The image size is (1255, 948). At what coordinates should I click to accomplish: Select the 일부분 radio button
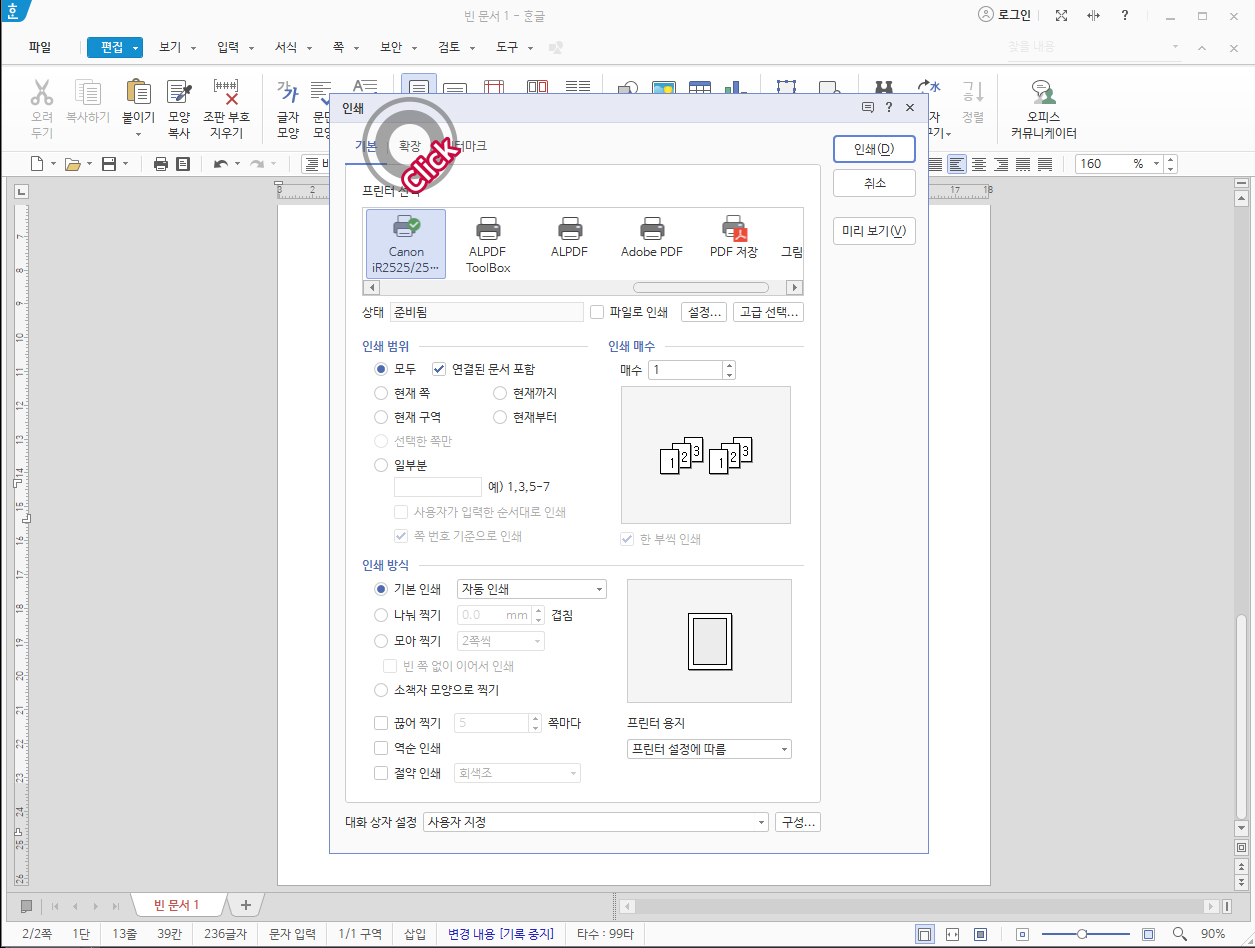pos(380,465)
